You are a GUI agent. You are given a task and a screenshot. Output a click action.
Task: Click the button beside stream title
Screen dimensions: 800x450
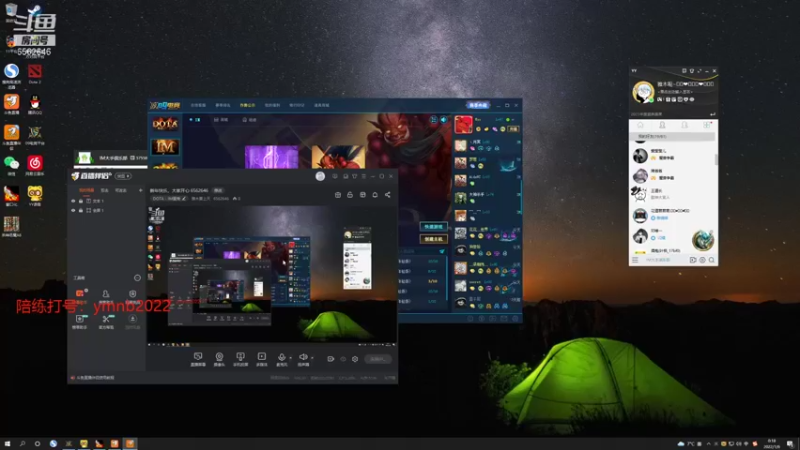point(218,190)
